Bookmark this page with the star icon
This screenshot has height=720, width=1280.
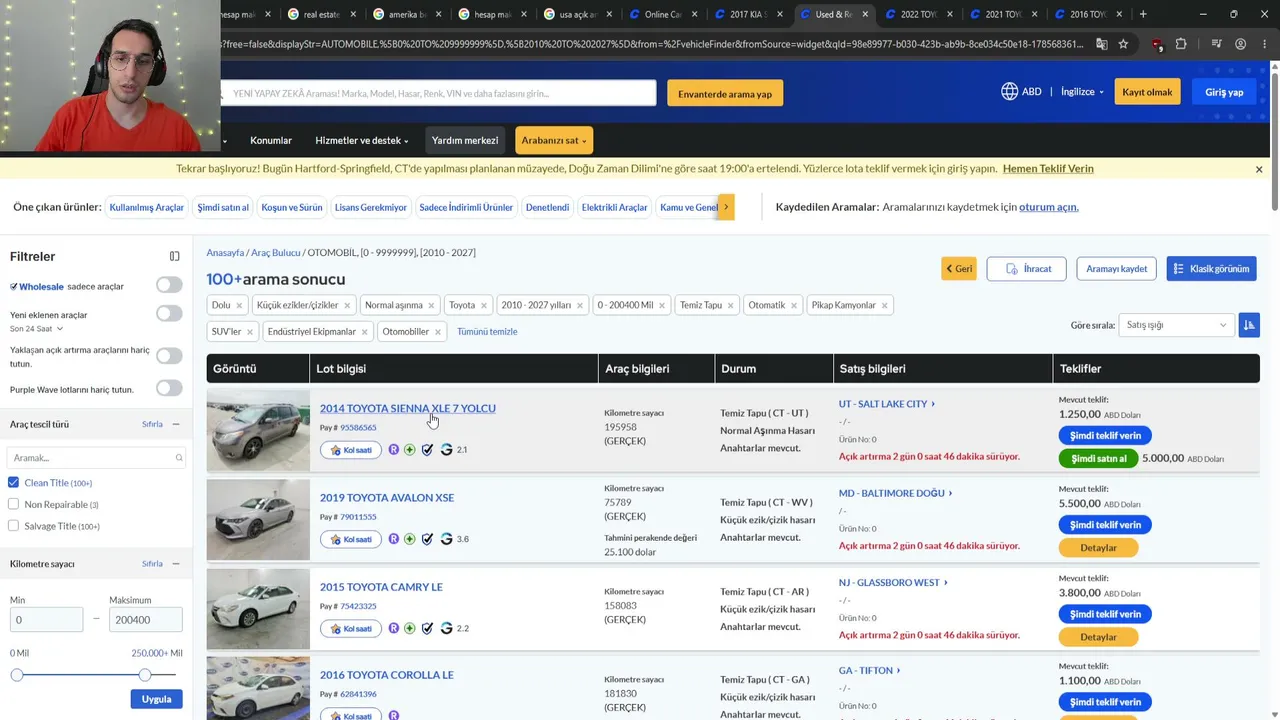tap(1123, 44)
